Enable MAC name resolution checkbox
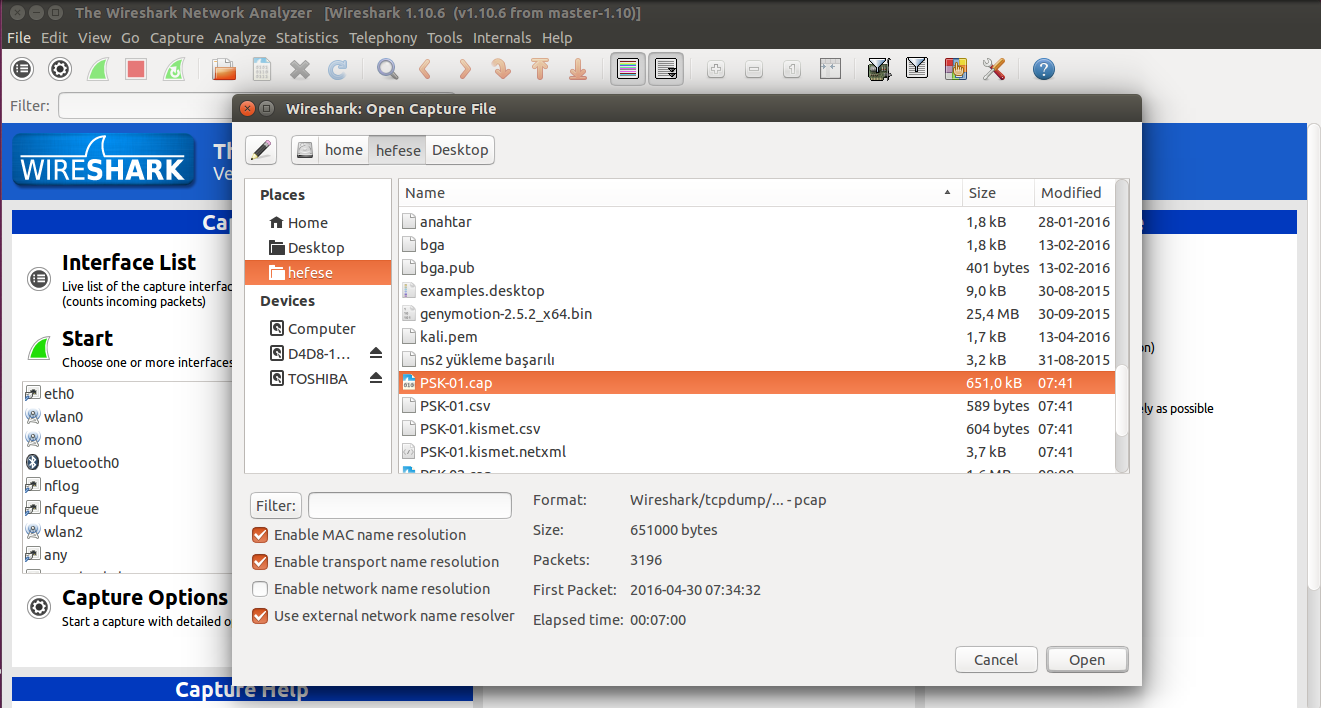The image size is (1321, 708). pyautogui.click(x=260, y=535)
